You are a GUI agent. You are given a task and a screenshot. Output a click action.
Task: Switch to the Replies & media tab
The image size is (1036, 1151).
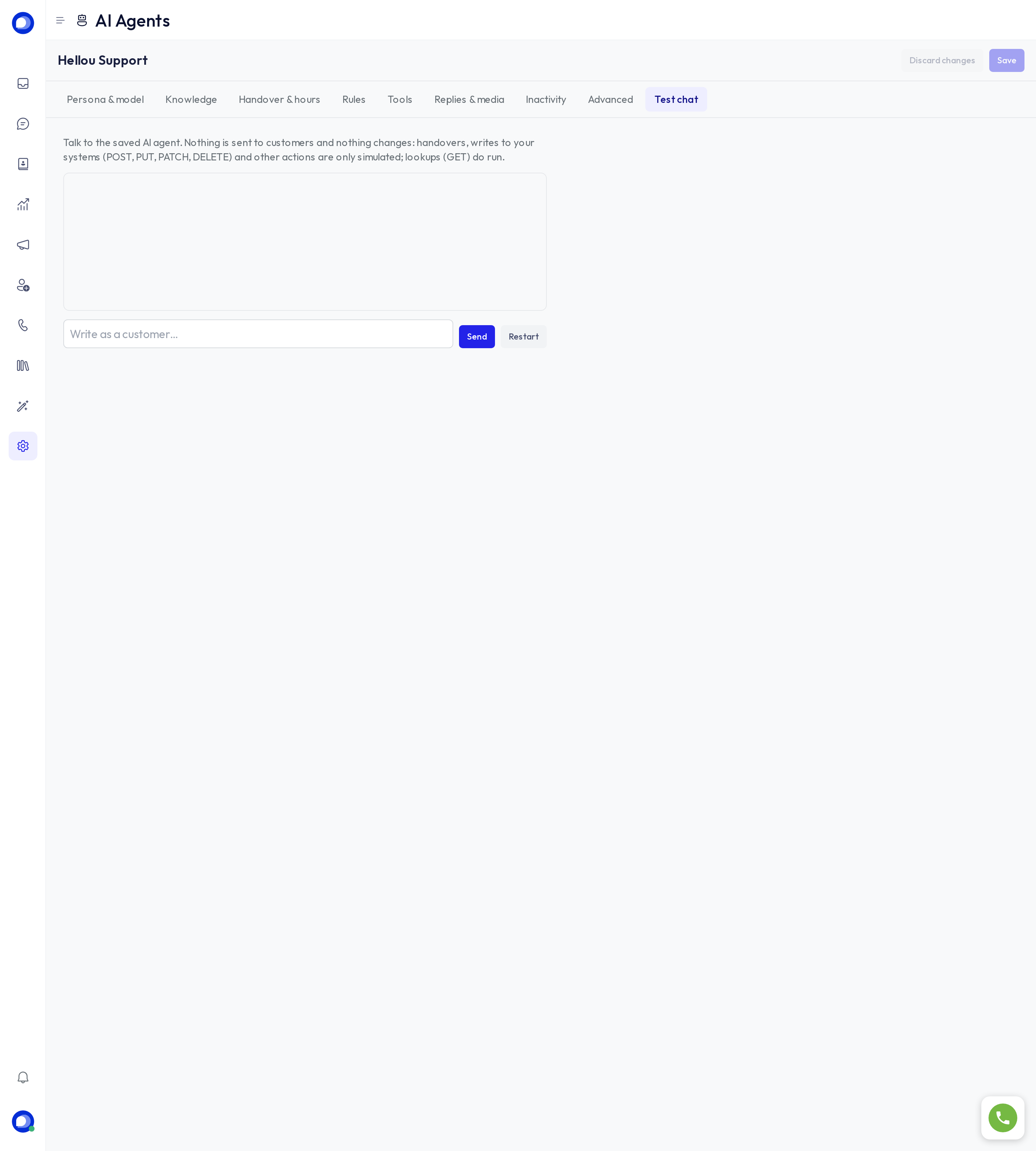point(469,100)
